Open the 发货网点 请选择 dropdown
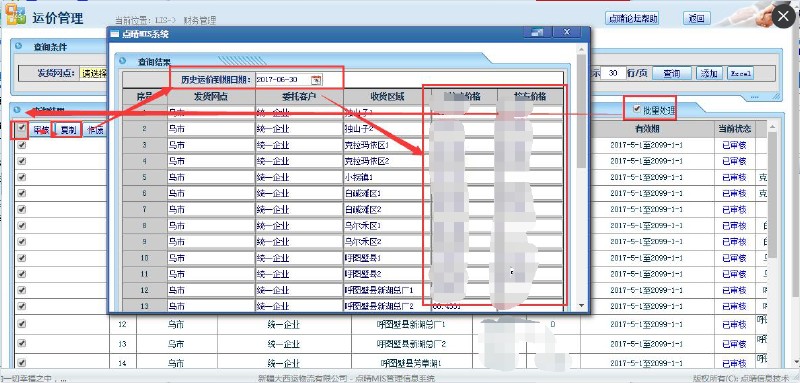The width and height of the screenshot is (800, 383). [x=93, y=73]
